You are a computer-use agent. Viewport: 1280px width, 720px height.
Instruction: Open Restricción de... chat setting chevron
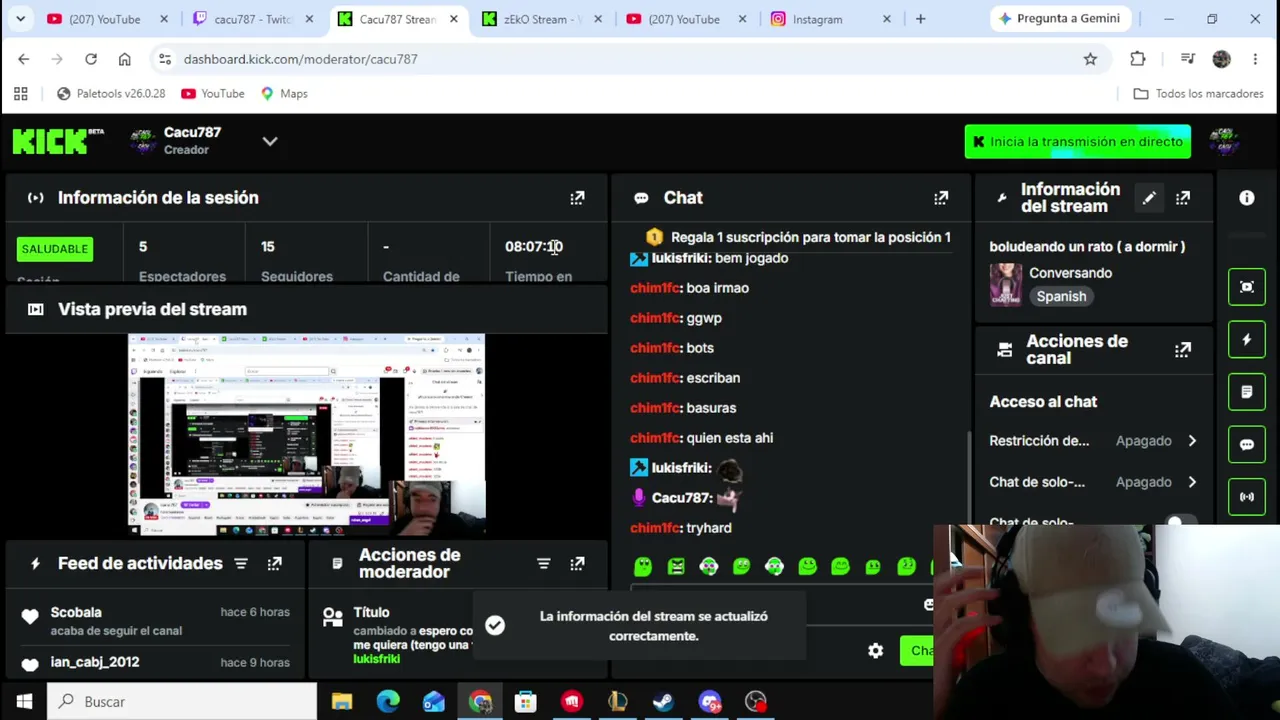coord(1192,441)
